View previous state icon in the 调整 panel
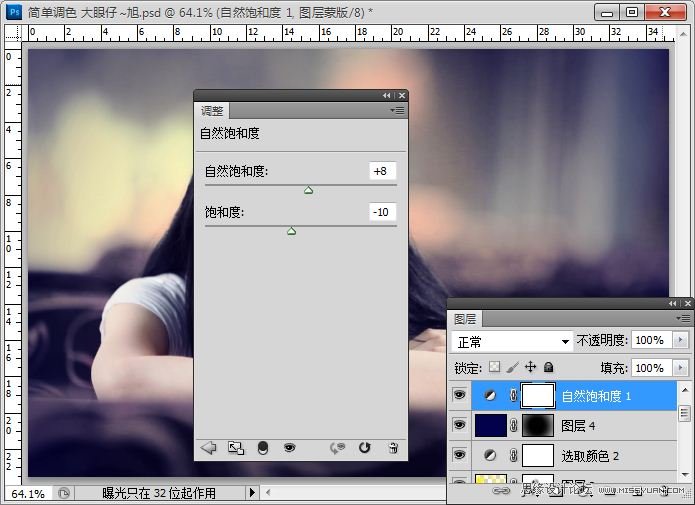 click(337, 448)
